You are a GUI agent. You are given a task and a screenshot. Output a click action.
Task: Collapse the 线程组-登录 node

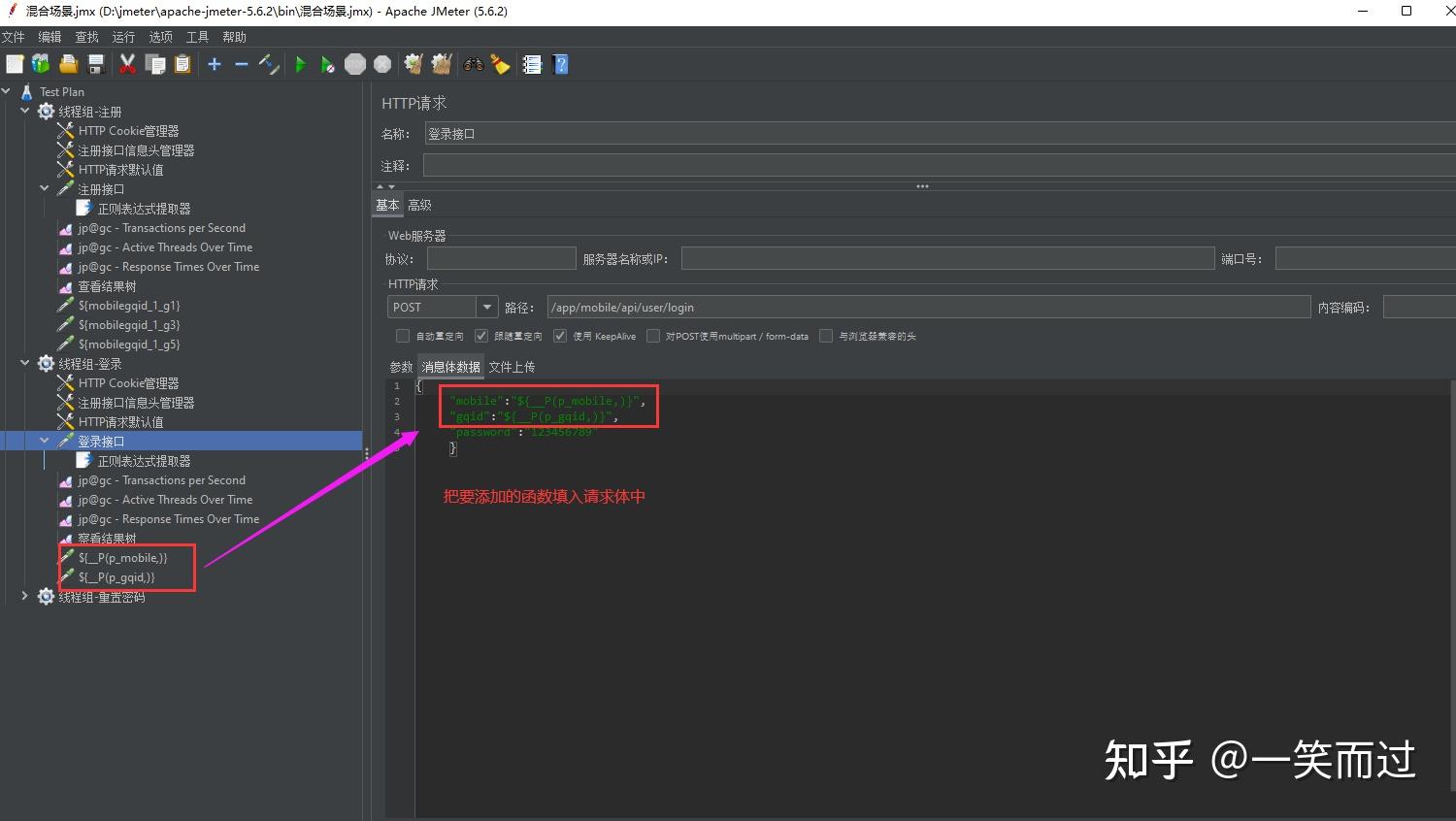(25, 364)
